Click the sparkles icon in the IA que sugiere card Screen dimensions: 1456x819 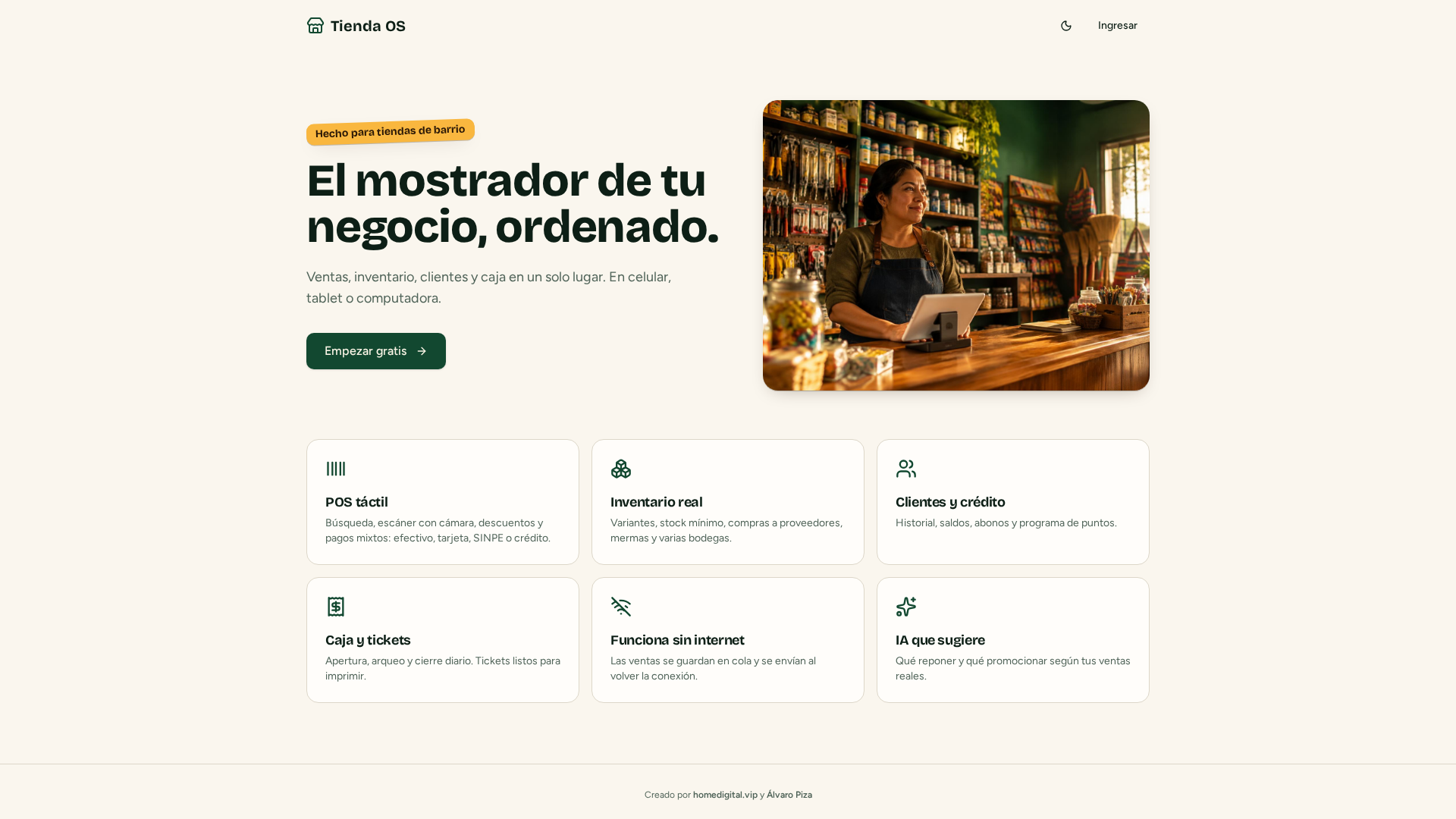[906, 607]
